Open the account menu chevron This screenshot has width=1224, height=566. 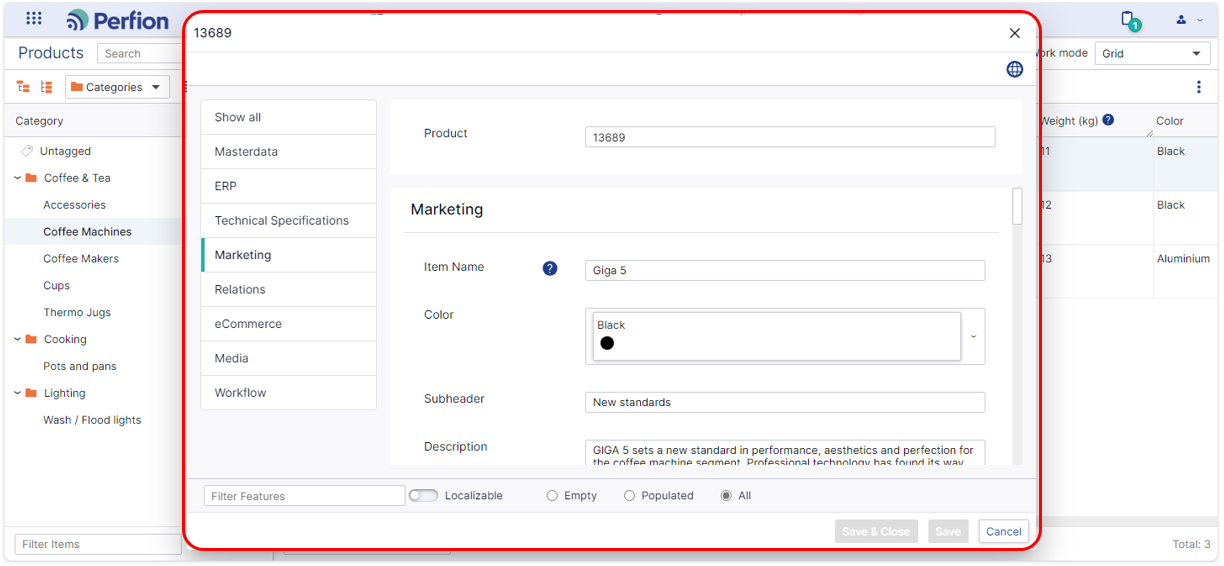pyautogui.click(x=1200, y=20)
